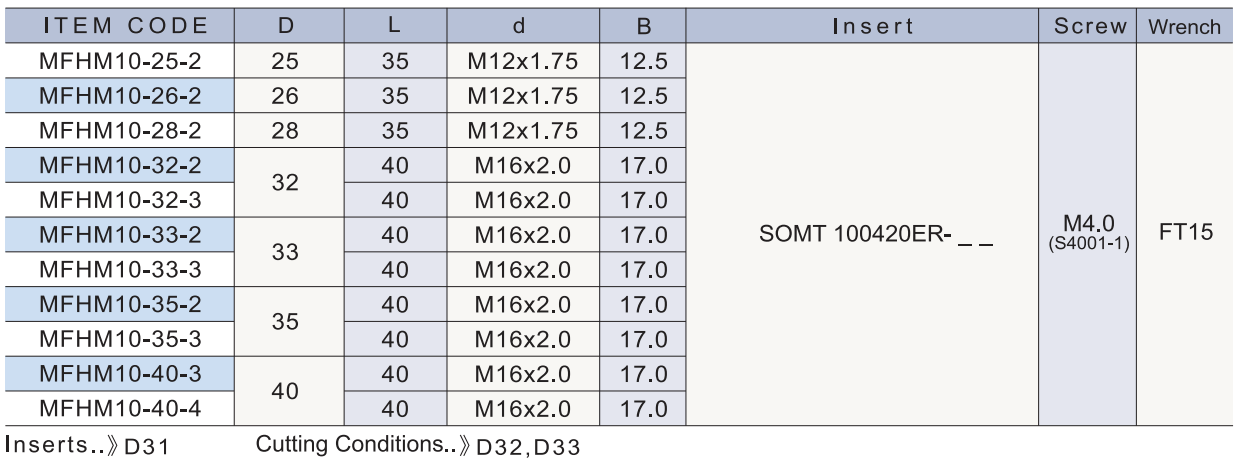The height and width of the screenshot is (473, 1234).
Task: Click the MFHM10-40-3 item code
Action: point(120,374)
